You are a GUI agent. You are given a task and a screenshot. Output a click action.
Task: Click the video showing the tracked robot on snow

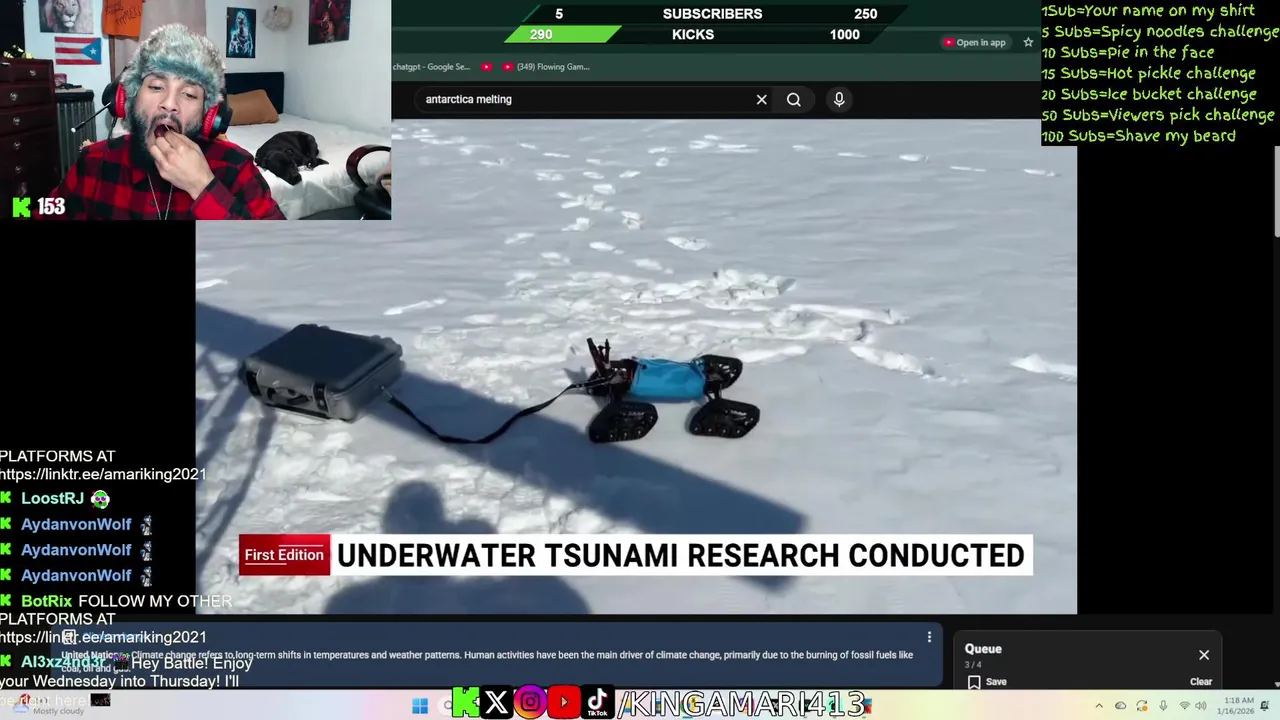click(636, 366)
